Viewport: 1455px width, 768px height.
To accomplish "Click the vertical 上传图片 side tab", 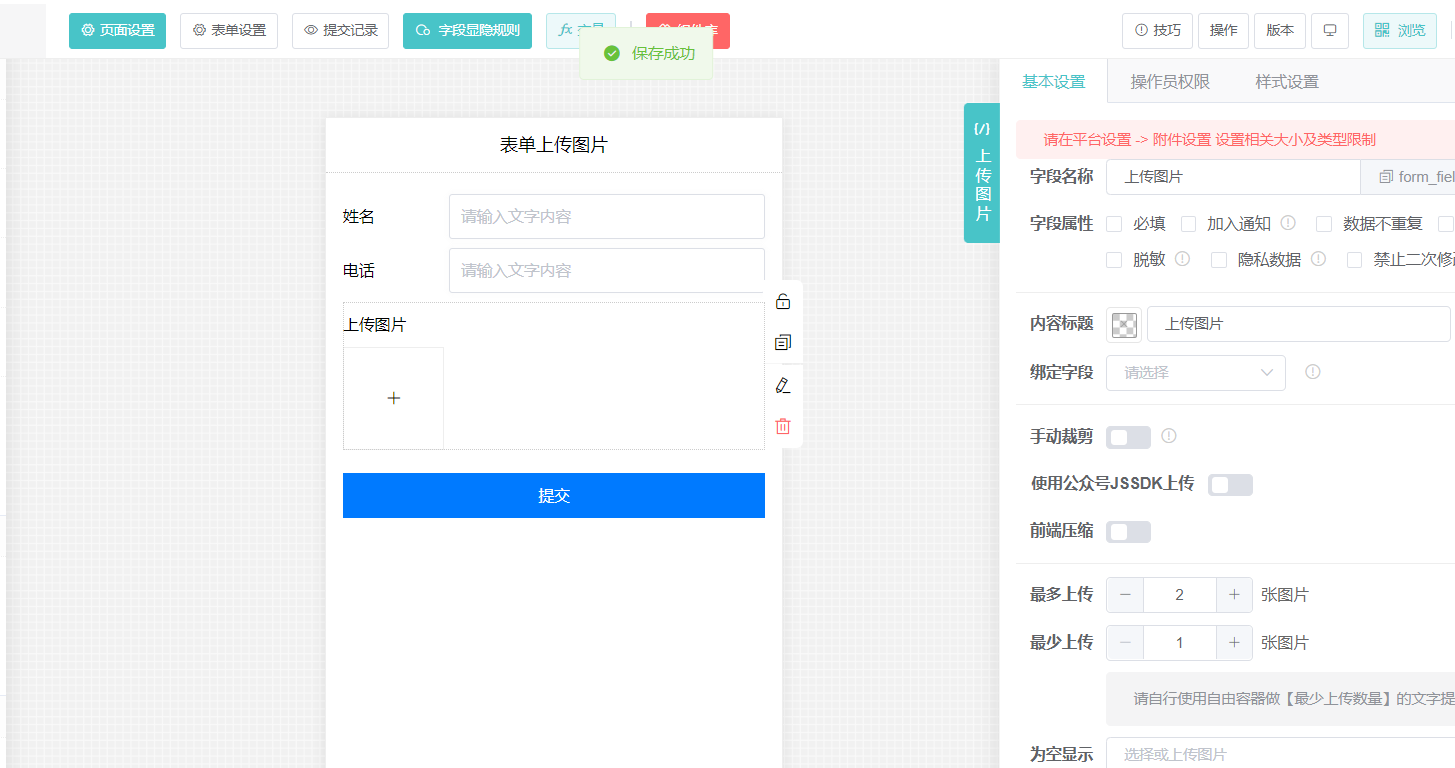I will [x=982, y=173].
